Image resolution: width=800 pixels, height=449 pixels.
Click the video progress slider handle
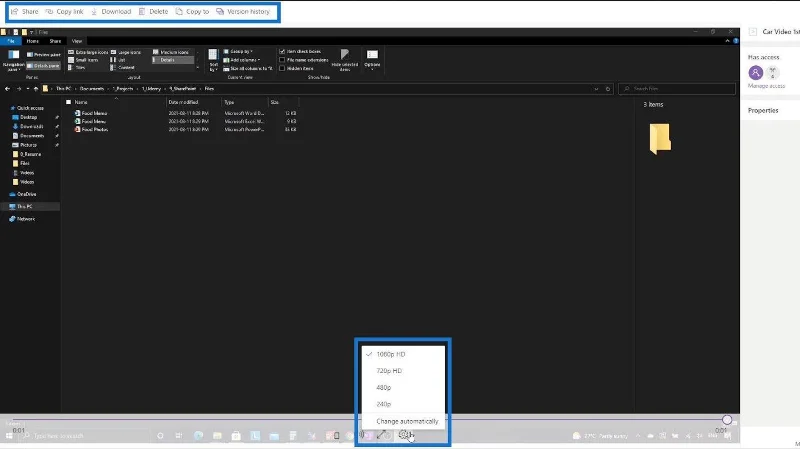(x=727, y=419)
